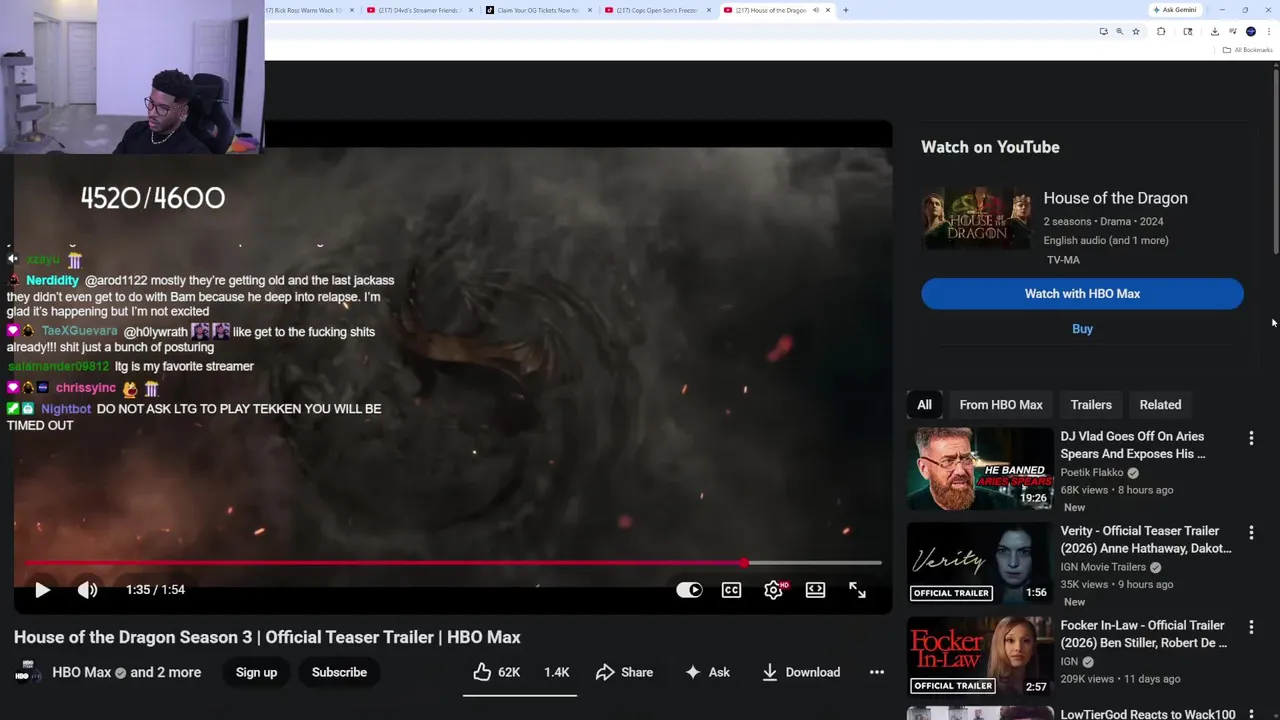Viewport: 1280px width, 720px height.
Task: Click the chrissyinc username in chat
Action: click(x=86, y=388)
